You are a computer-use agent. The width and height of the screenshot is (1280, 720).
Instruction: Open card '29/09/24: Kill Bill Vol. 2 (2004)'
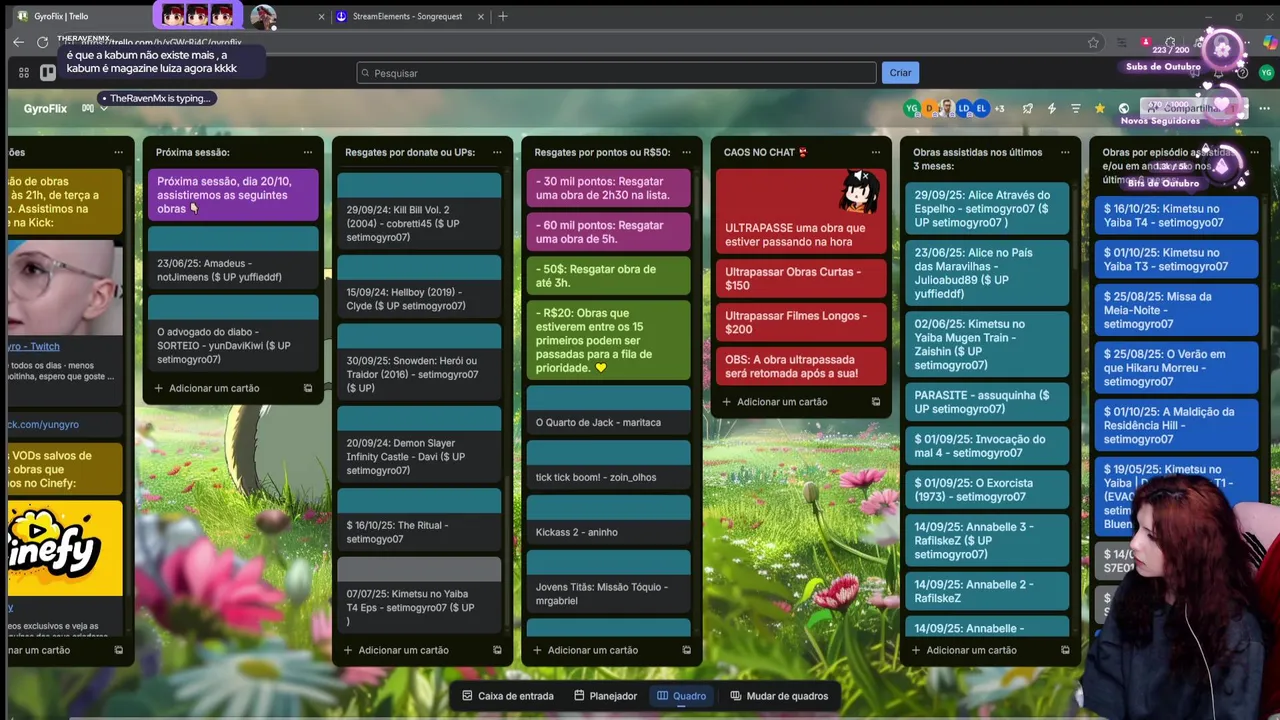pyautogui.click(x=419, y=212)
